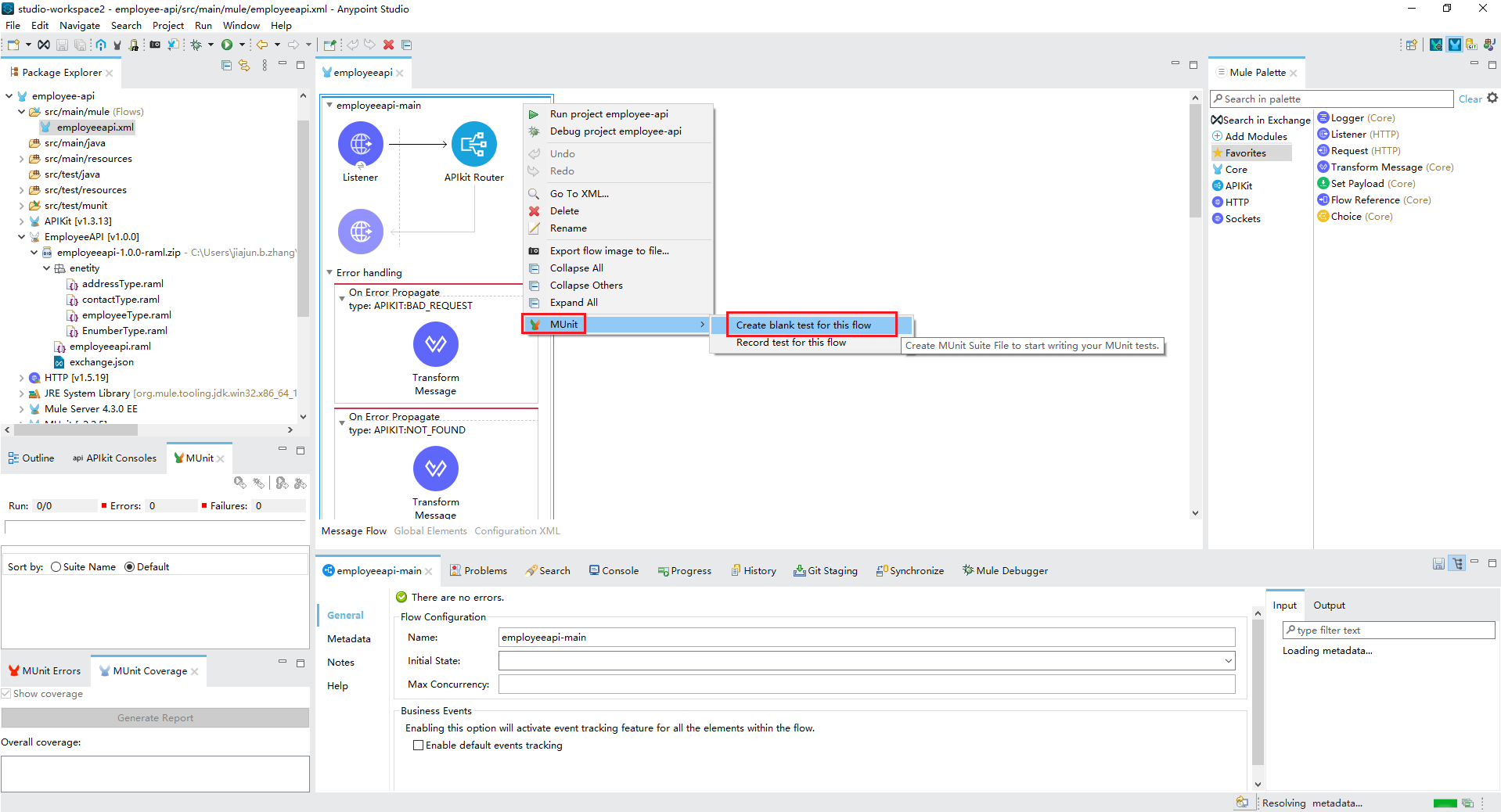
Task: Collapse the Error handling section
Action: [x=329, y=272]
